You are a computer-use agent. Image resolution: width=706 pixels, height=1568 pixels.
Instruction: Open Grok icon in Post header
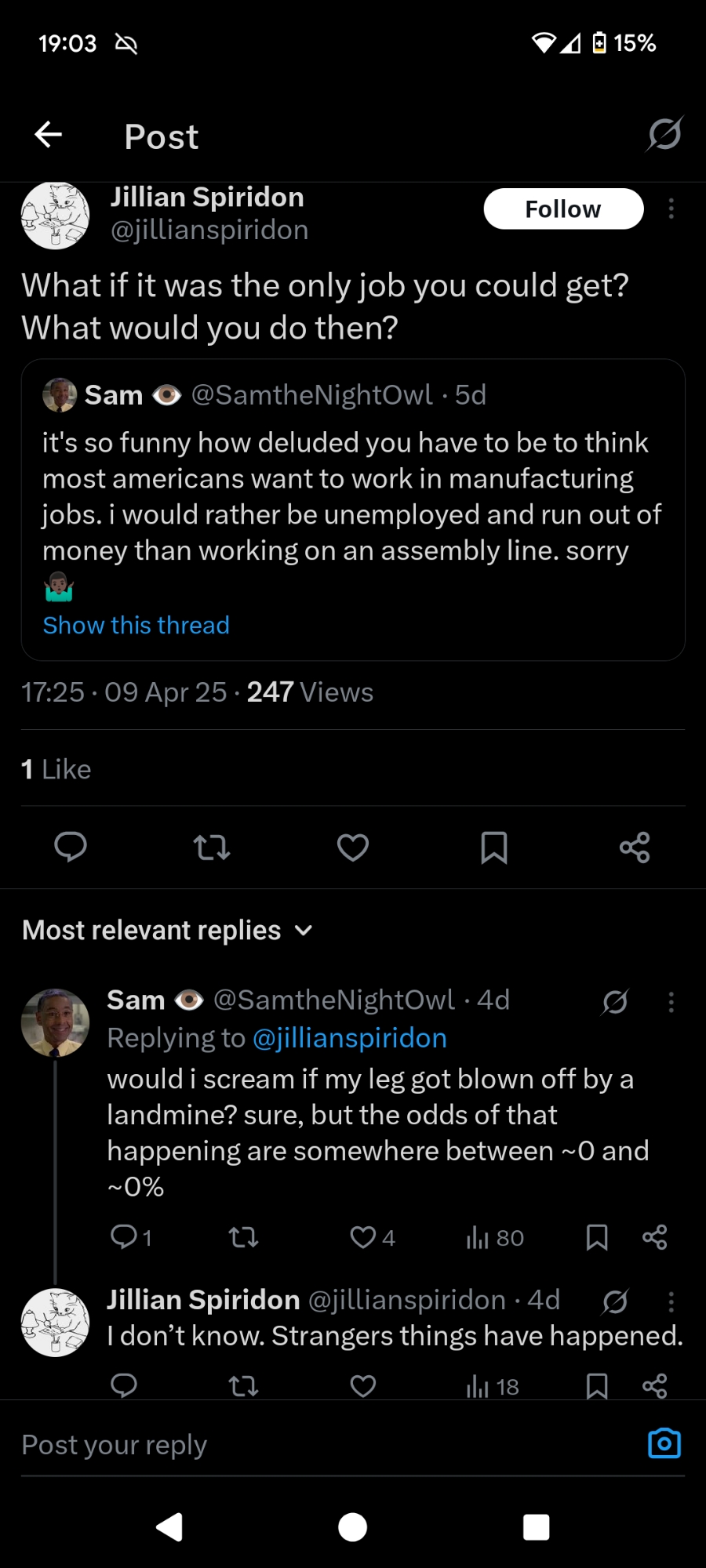pyautogui.click(x=664, y=135)
